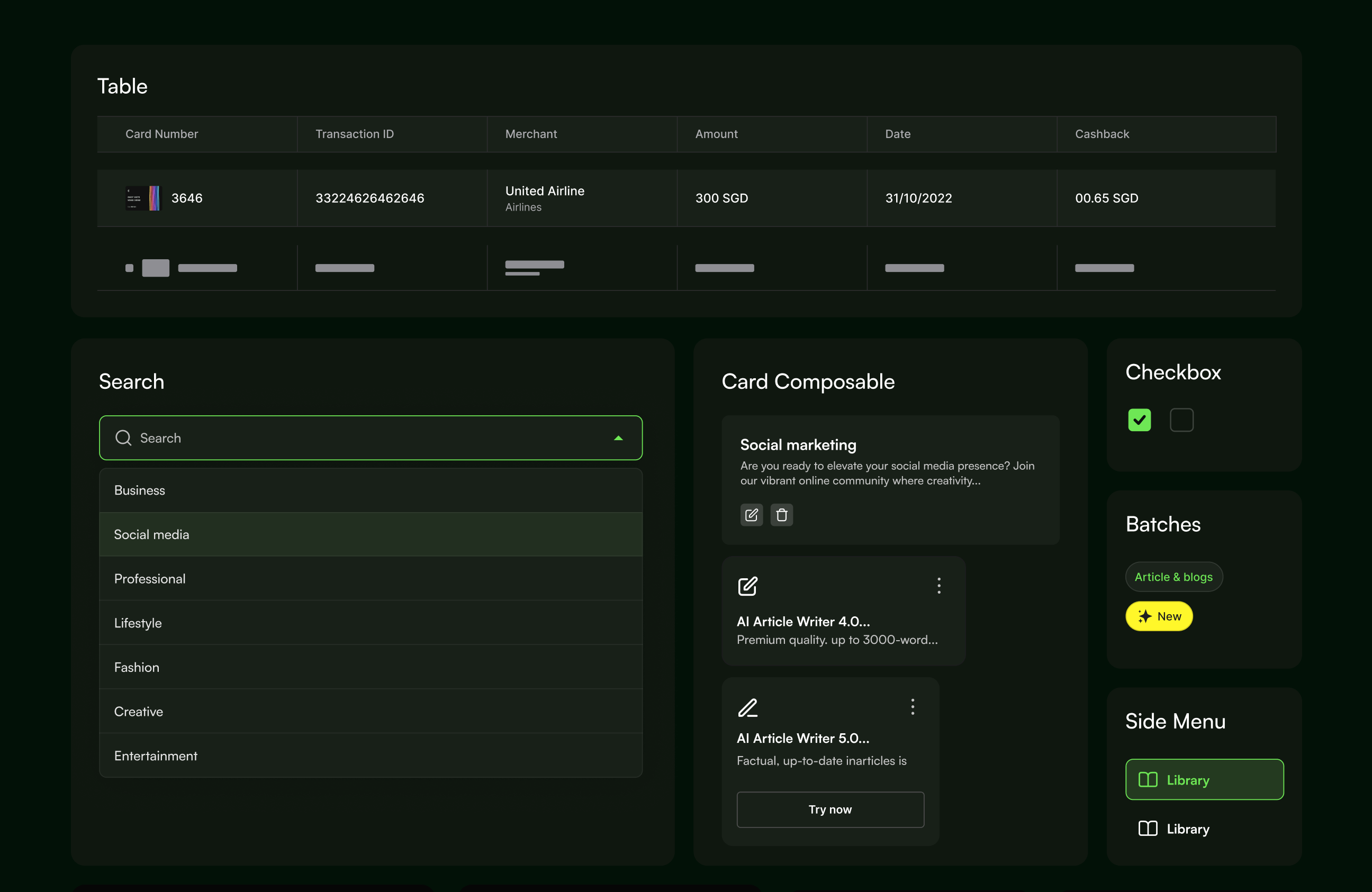Click the Try now button

coord(829,809)
